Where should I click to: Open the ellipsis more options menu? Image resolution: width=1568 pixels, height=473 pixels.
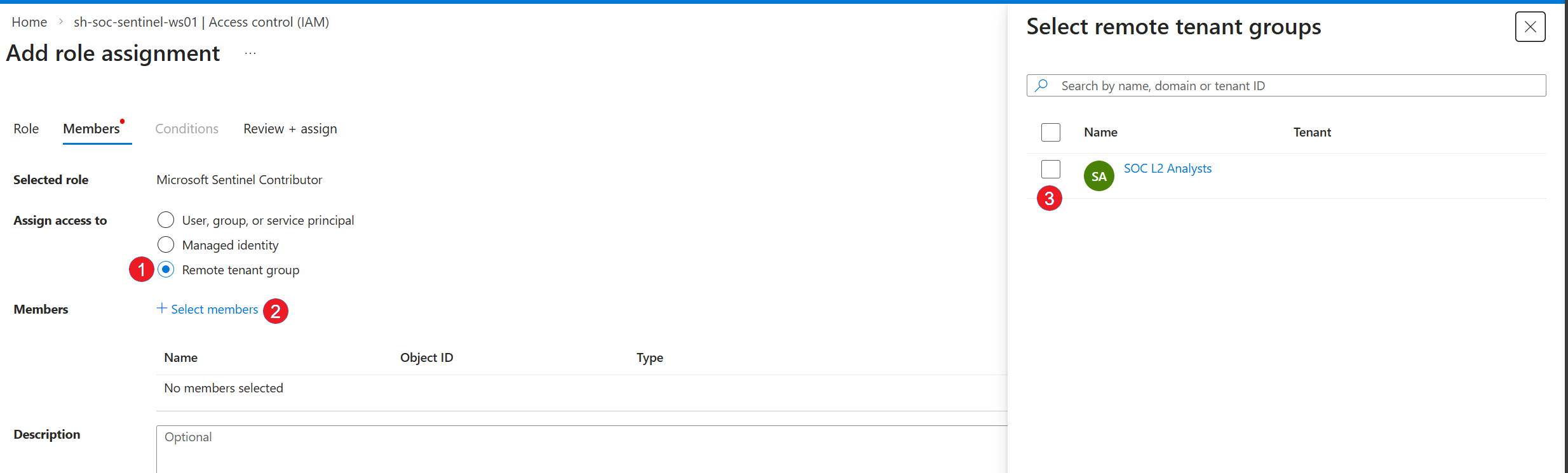pos(250,53)
